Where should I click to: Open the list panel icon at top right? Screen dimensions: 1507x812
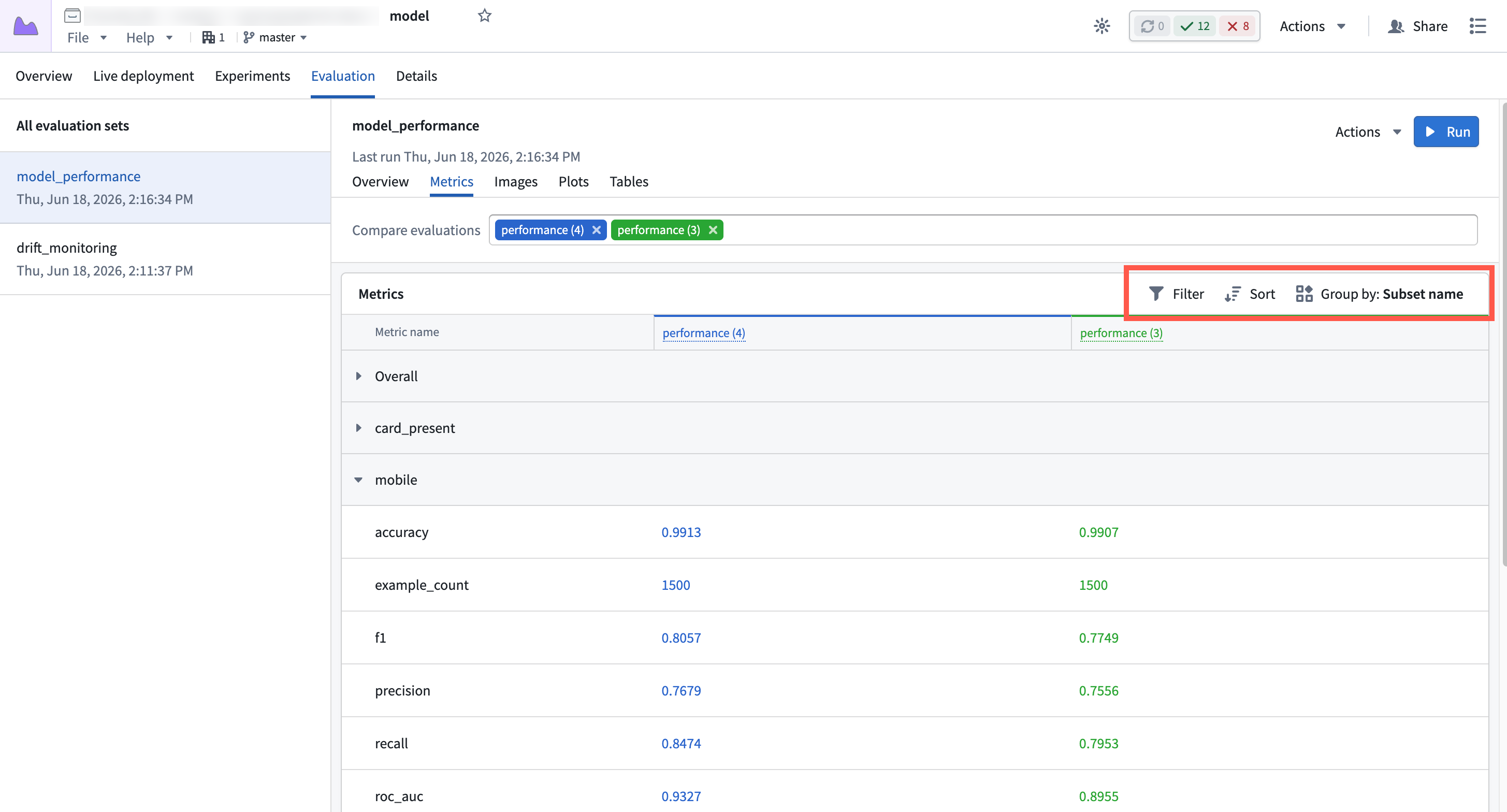(x=1478, y=26)
